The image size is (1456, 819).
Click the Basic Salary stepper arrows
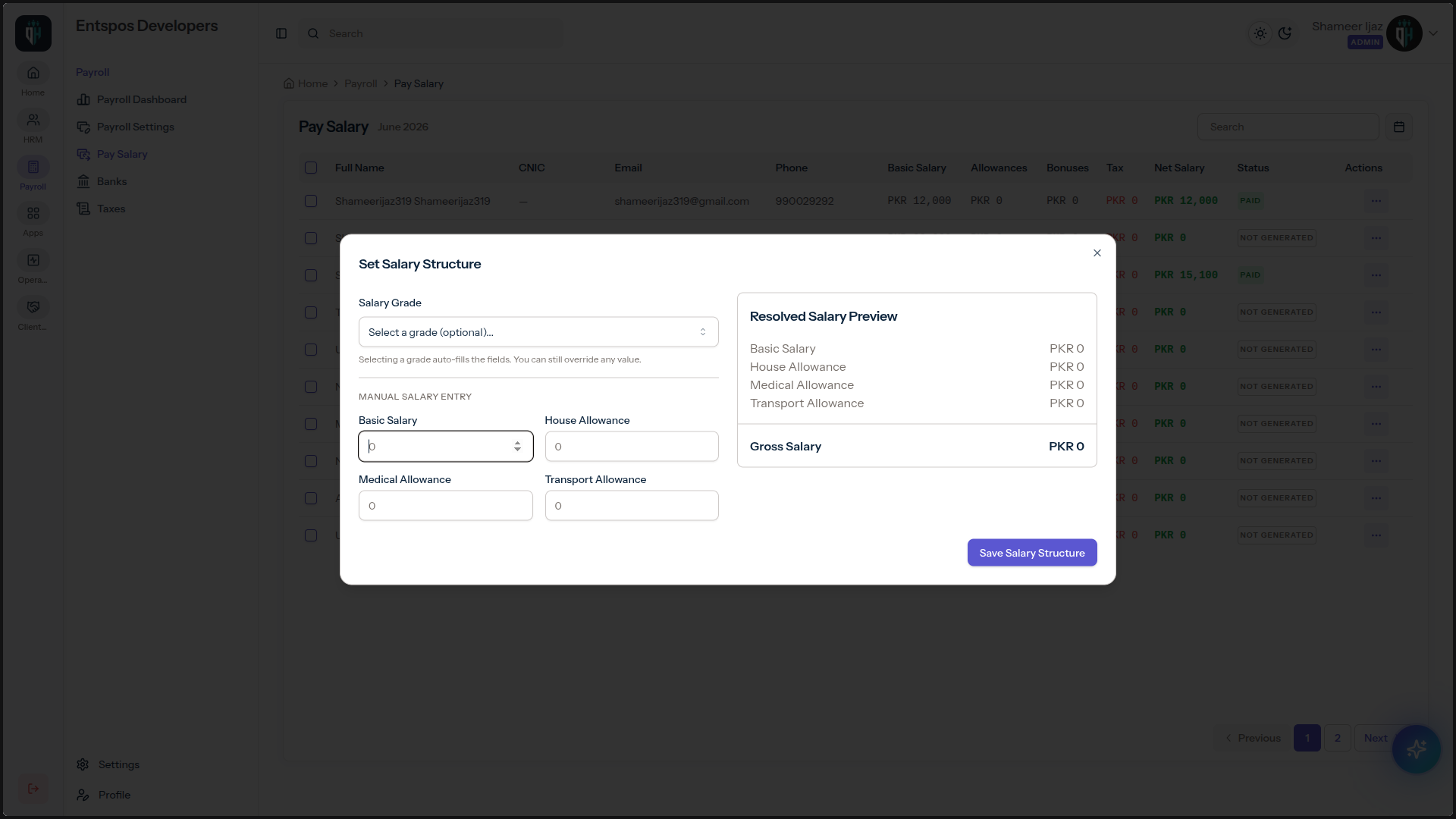[x=517, y=447]
